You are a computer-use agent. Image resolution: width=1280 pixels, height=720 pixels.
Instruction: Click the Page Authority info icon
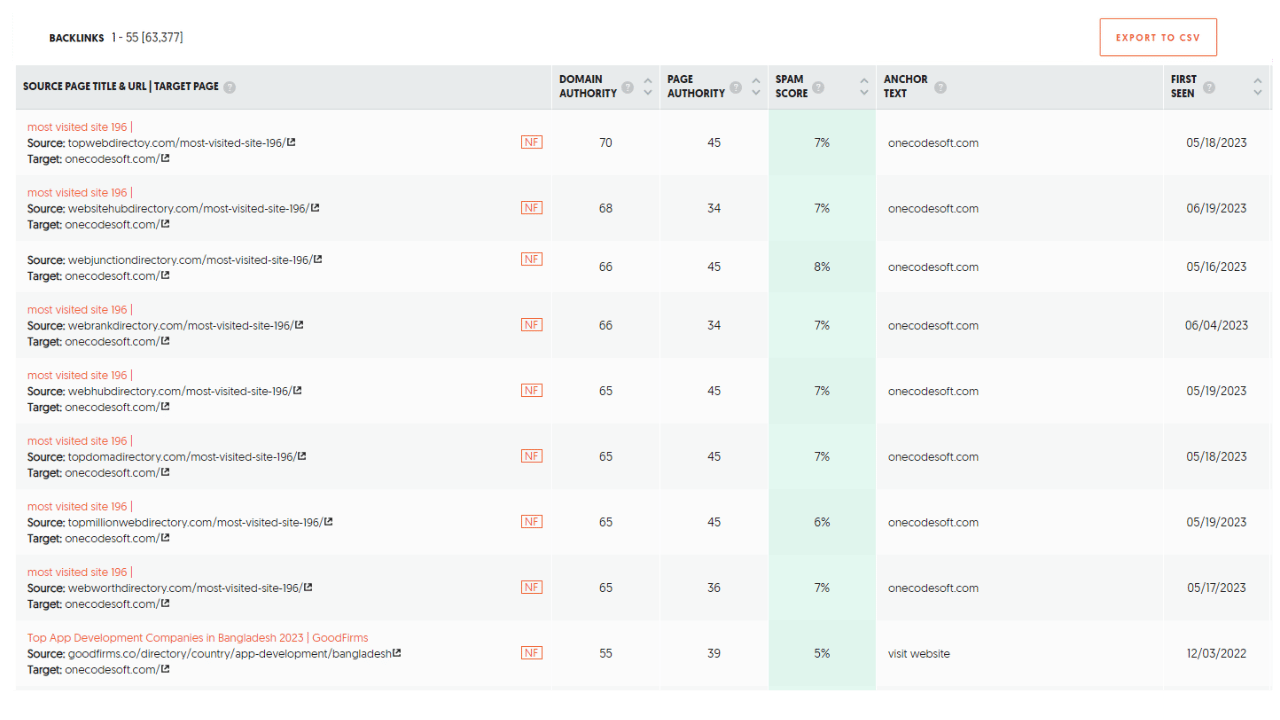tap(736, 87)
